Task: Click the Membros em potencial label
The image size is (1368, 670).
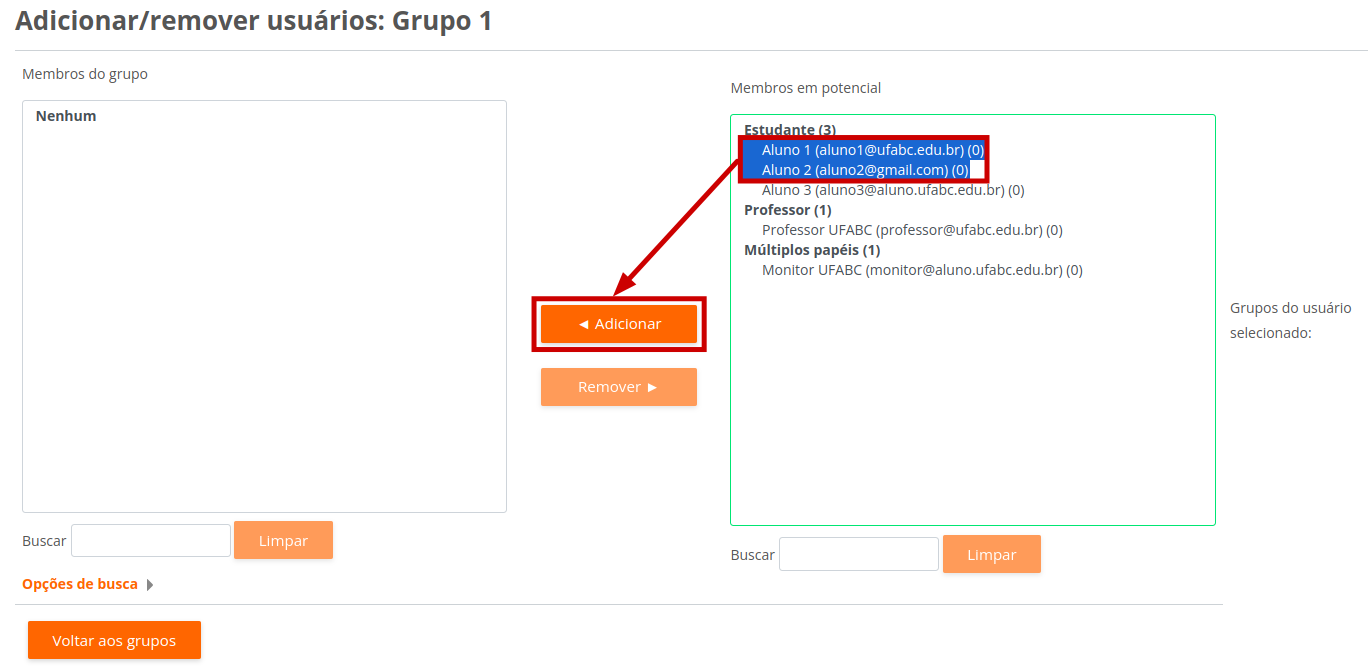Action: coord(805,88)
